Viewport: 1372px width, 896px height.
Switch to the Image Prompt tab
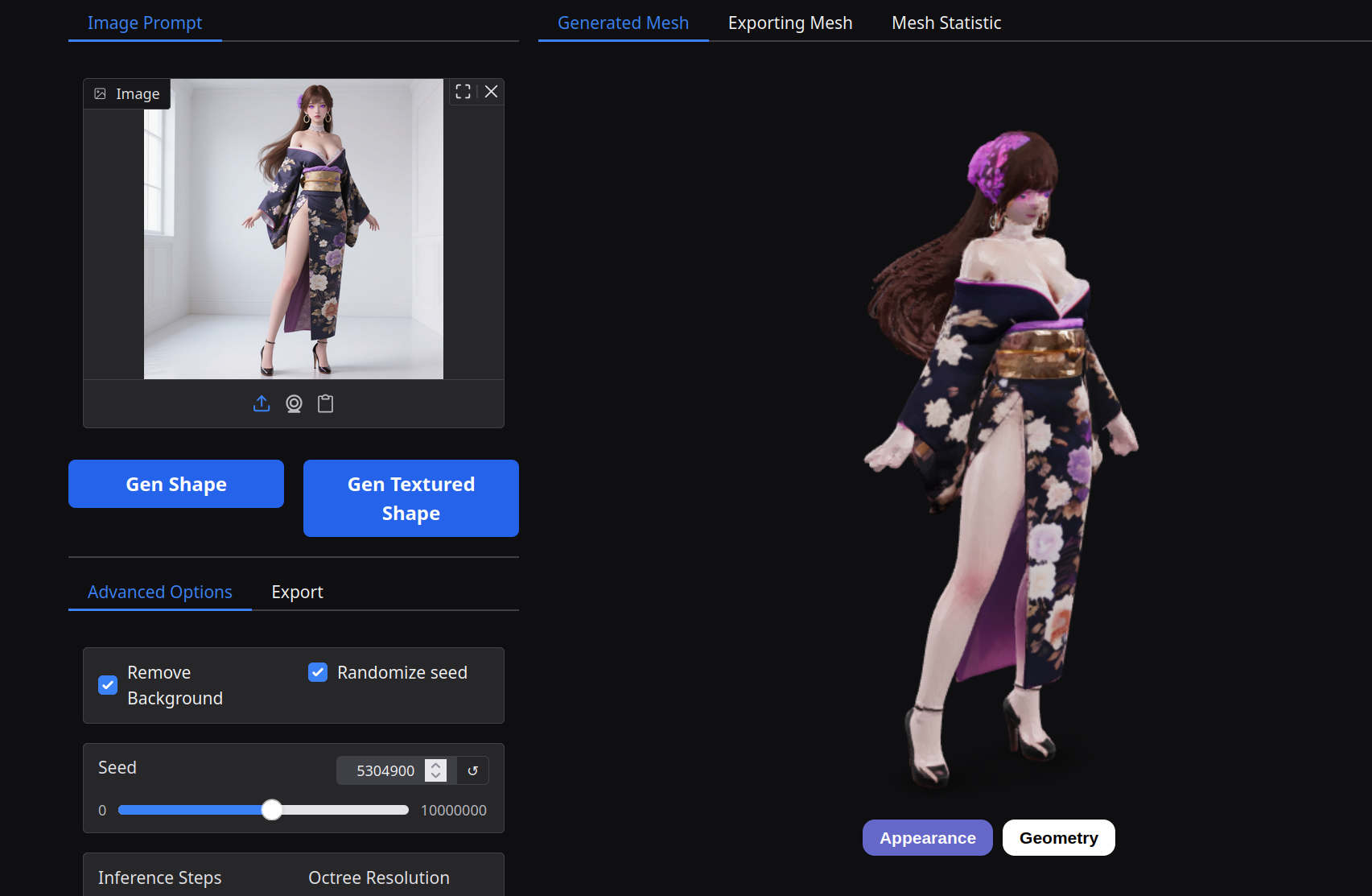(x=145, y=23)
